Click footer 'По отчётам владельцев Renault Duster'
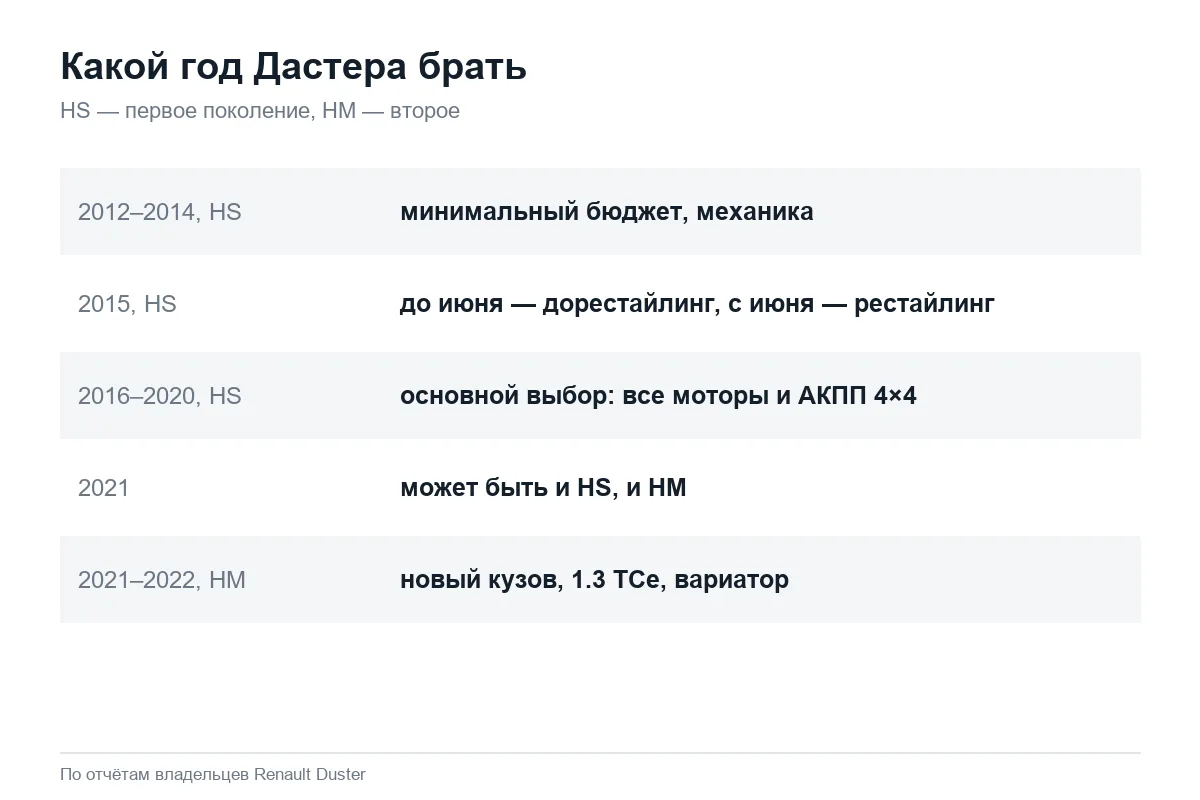The image size is (1200, 800). coord(213,775)
